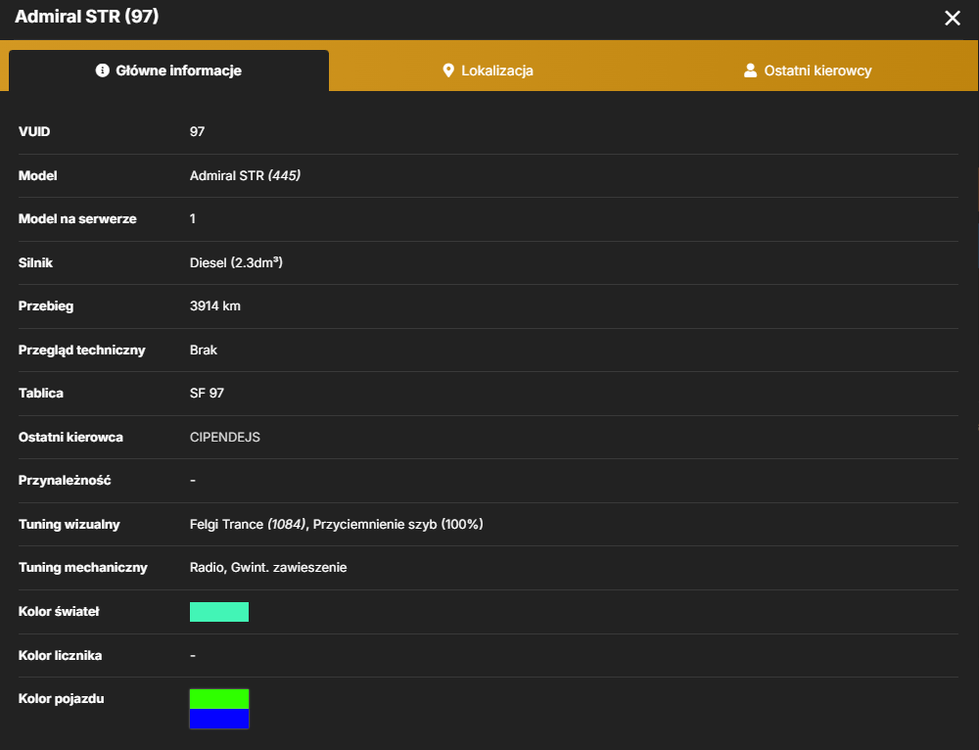Click the green Kolor pojazdu swatch
979x750 pixels.
pyautogui.click(x=219, y=699)
